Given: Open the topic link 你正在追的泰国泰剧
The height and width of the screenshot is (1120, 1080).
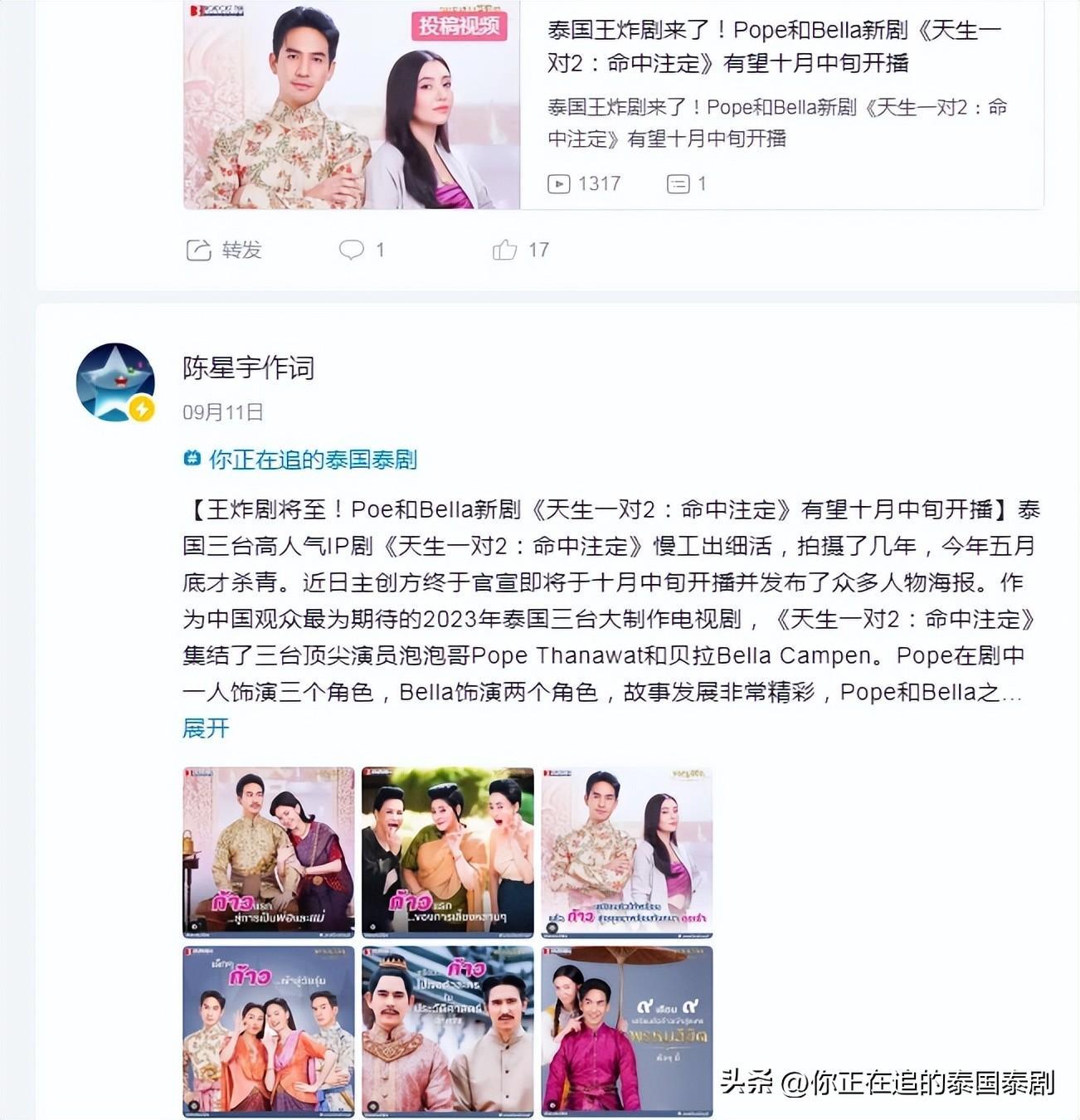Looking at the screenshot, I should pos(313,460).
